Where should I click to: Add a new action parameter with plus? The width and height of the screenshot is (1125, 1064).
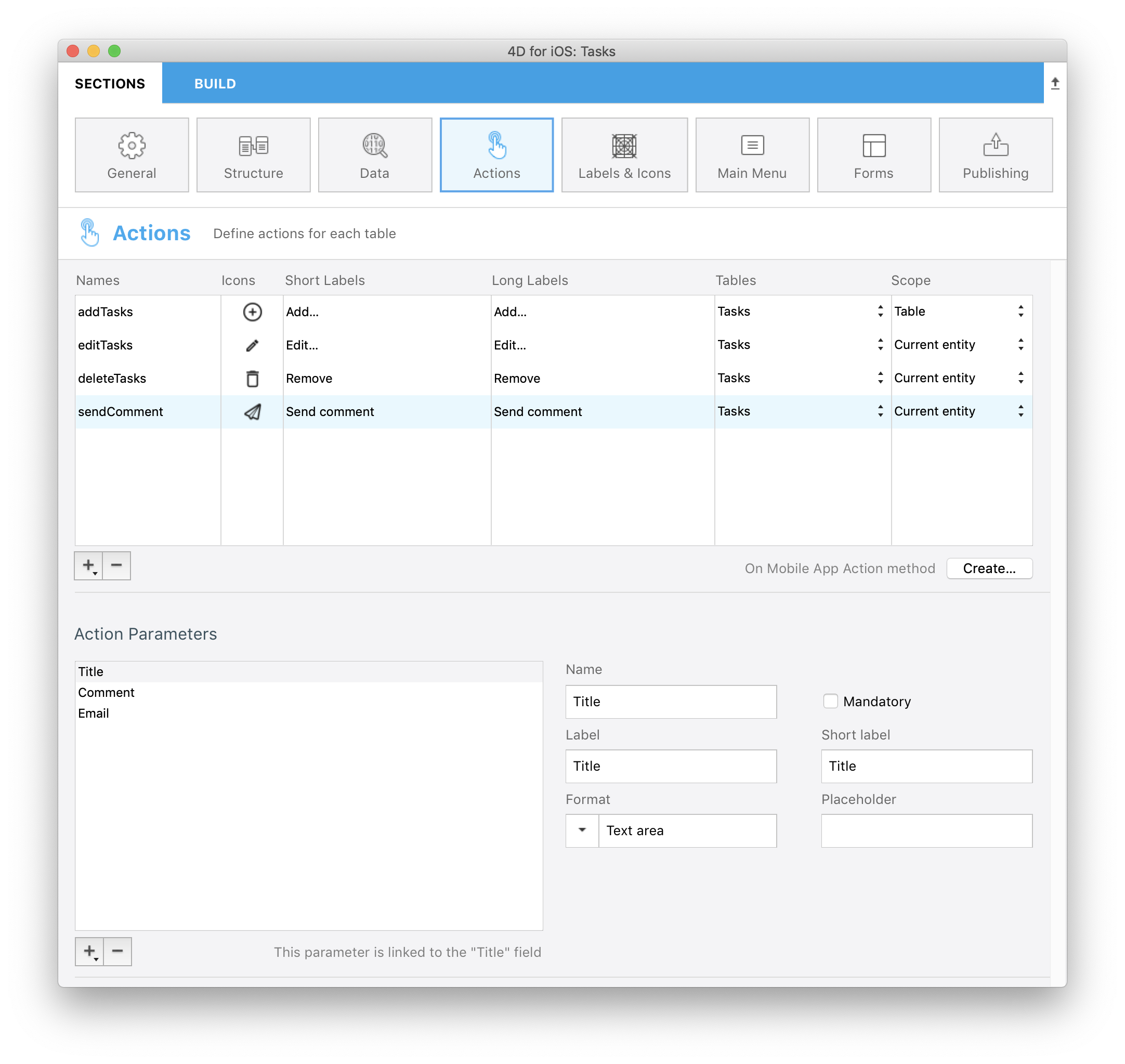tap(89, 951)
